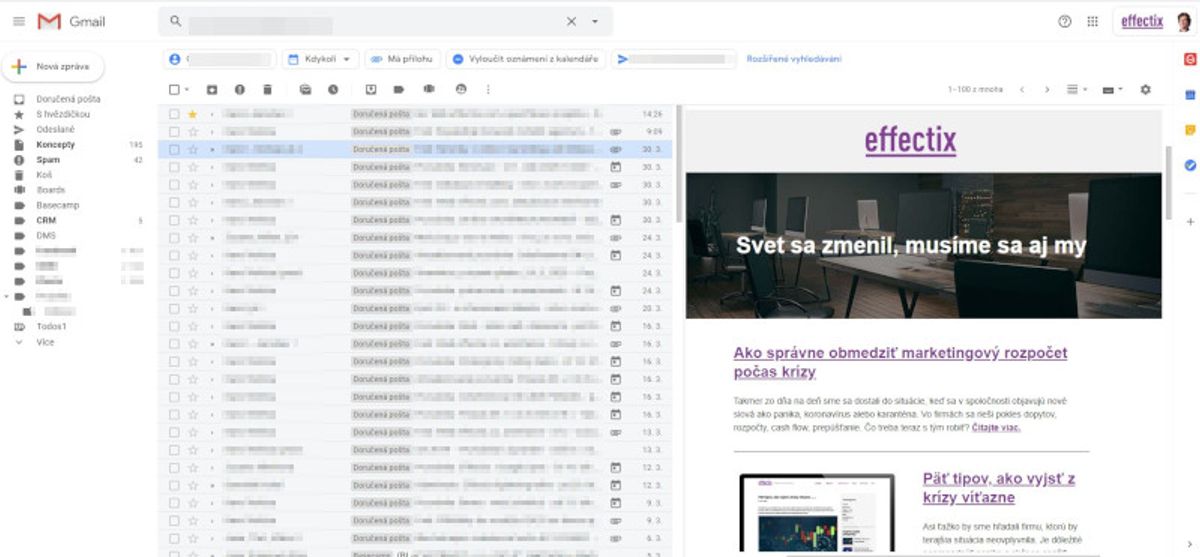Image resolution: width=1200 pixels, height=557 pixels.
Task: Go to the previous page of results
Action: click(1022, 89)
